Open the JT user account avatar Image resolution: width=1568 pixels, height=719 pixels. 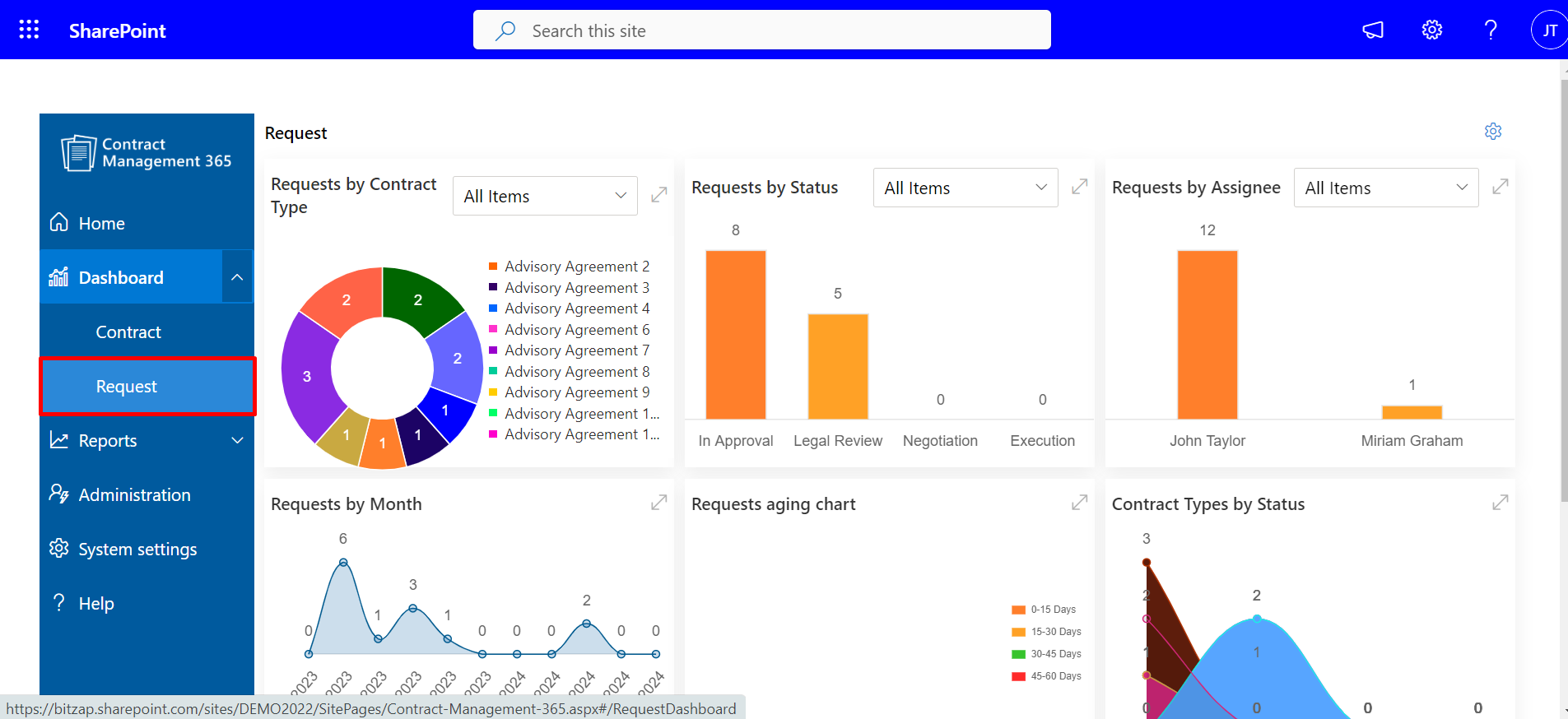coord(1549,30)
